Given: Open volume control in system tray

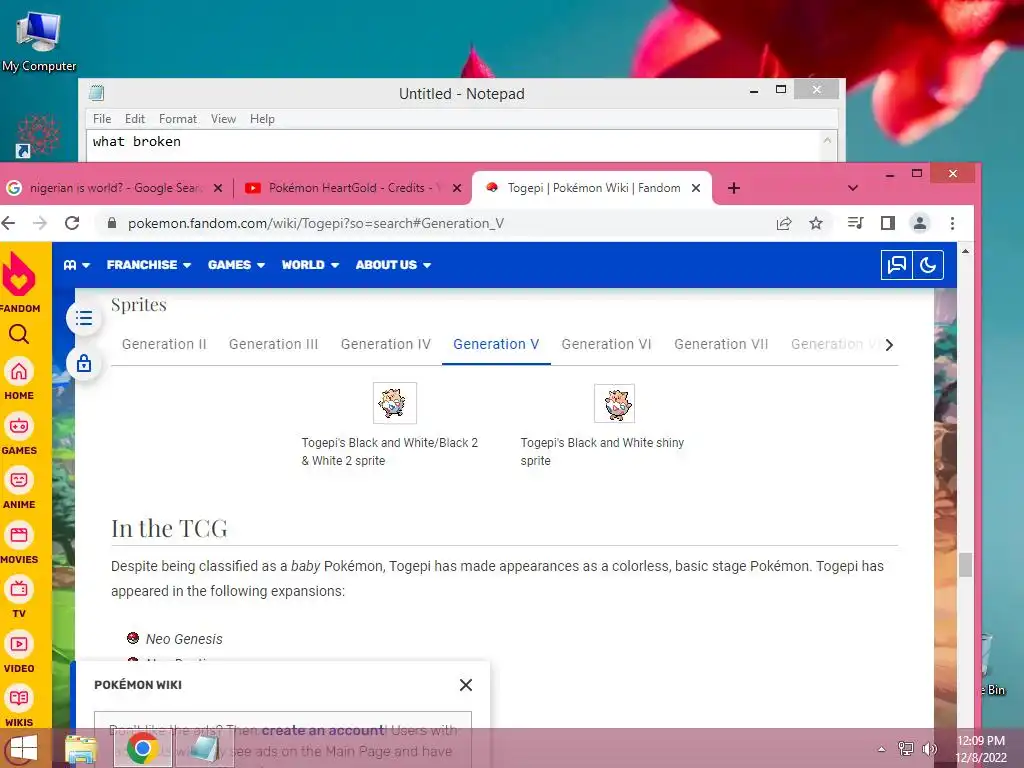Looking at the screenshot, I should (x=929, y=749).
